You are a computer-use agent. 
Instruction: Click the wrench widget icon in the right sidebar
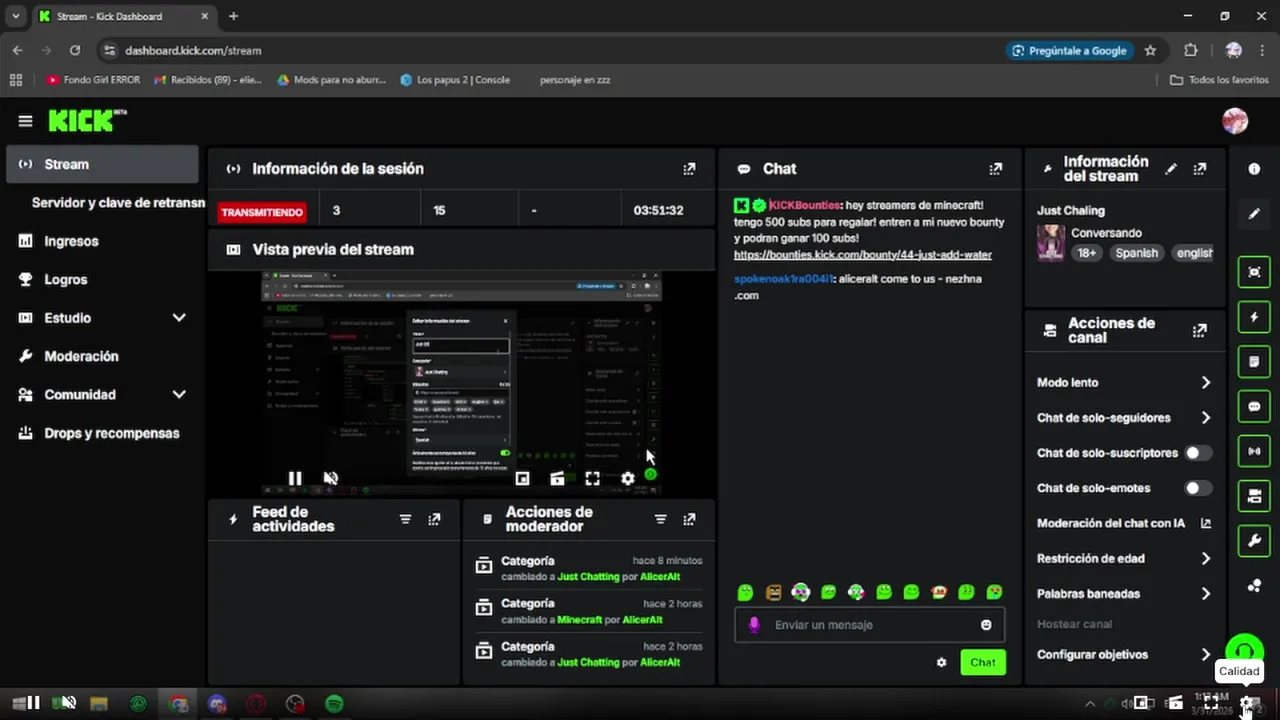point(1254,541)
